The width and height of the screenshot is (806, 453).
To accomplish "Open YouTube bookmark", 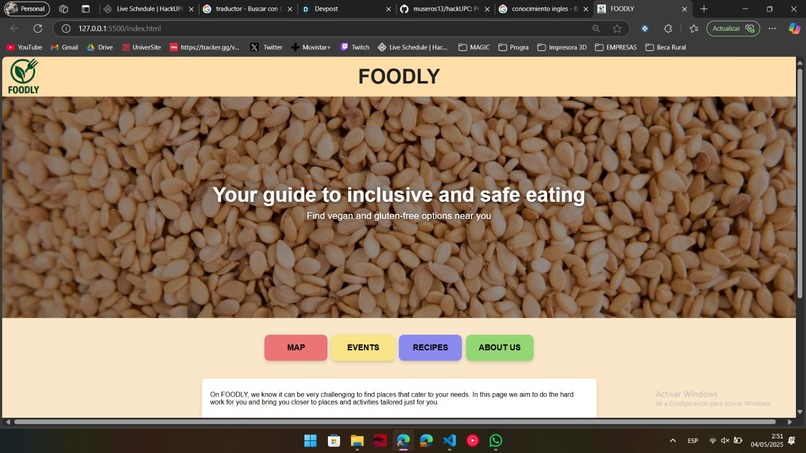I will 24,47.
